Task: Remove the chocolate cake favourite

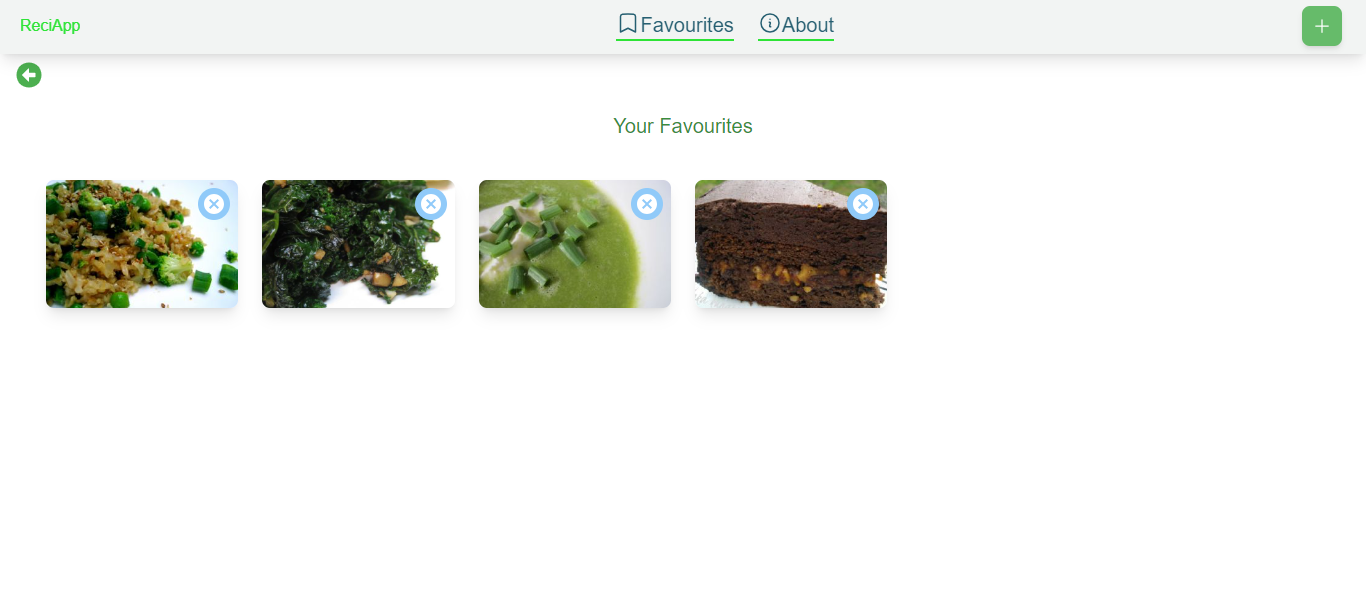Action: [x=863, y=204]
